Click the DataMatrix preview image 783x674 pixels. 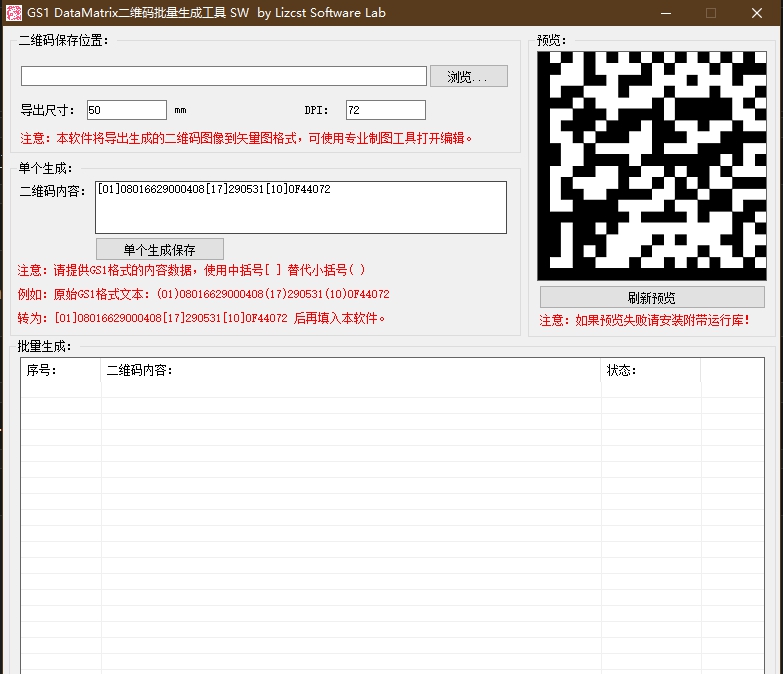652,165
